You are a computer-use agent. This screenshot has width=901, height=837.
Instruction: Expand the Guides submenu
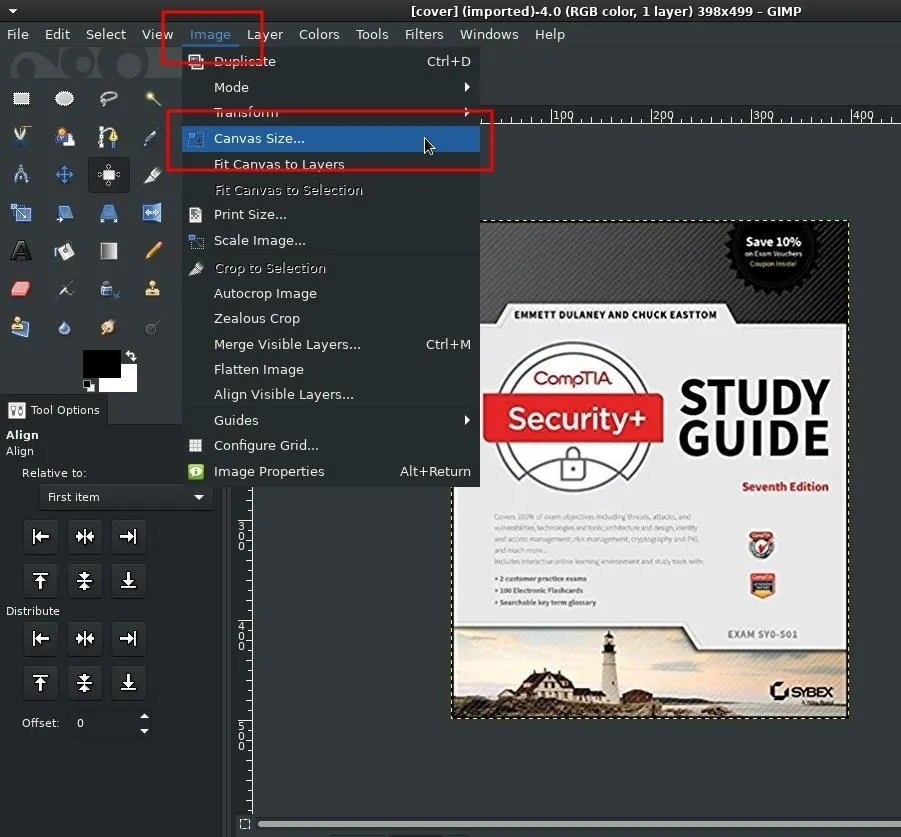(331, 420)
